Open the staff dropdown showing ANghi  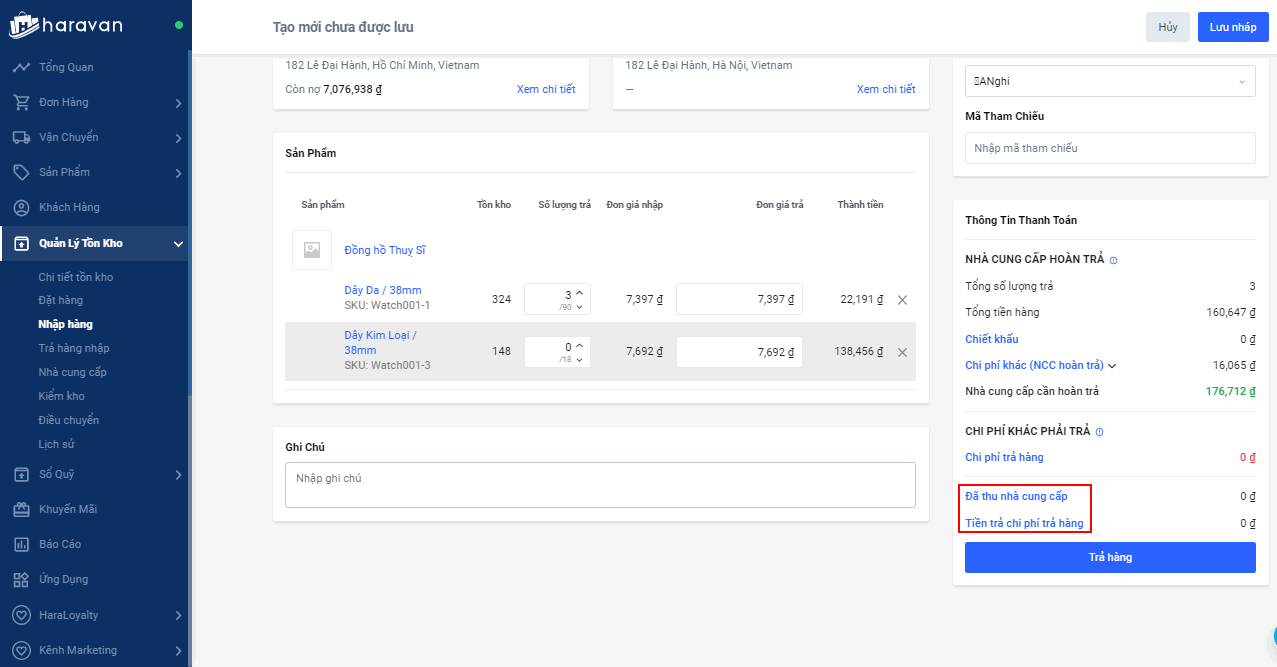(x=1109, y=81)
